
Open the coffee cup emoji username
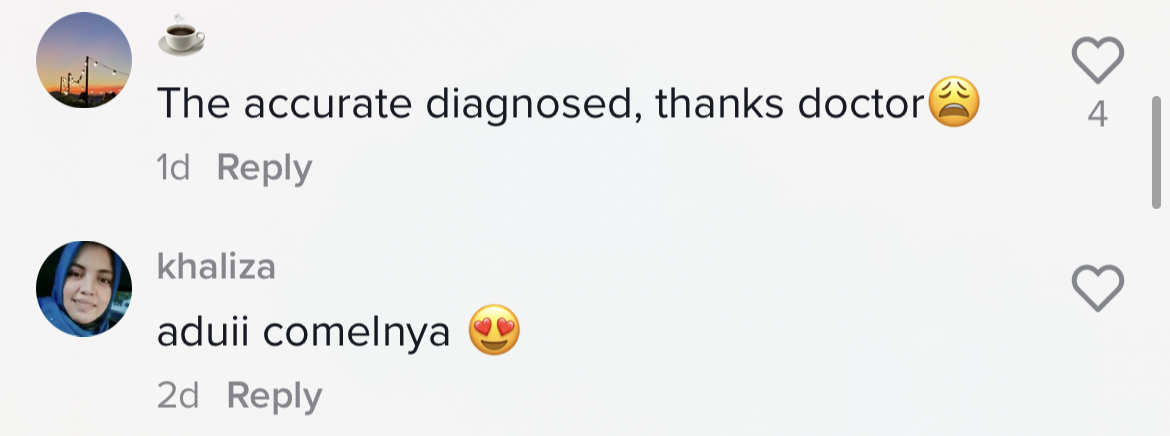[181, 37]
